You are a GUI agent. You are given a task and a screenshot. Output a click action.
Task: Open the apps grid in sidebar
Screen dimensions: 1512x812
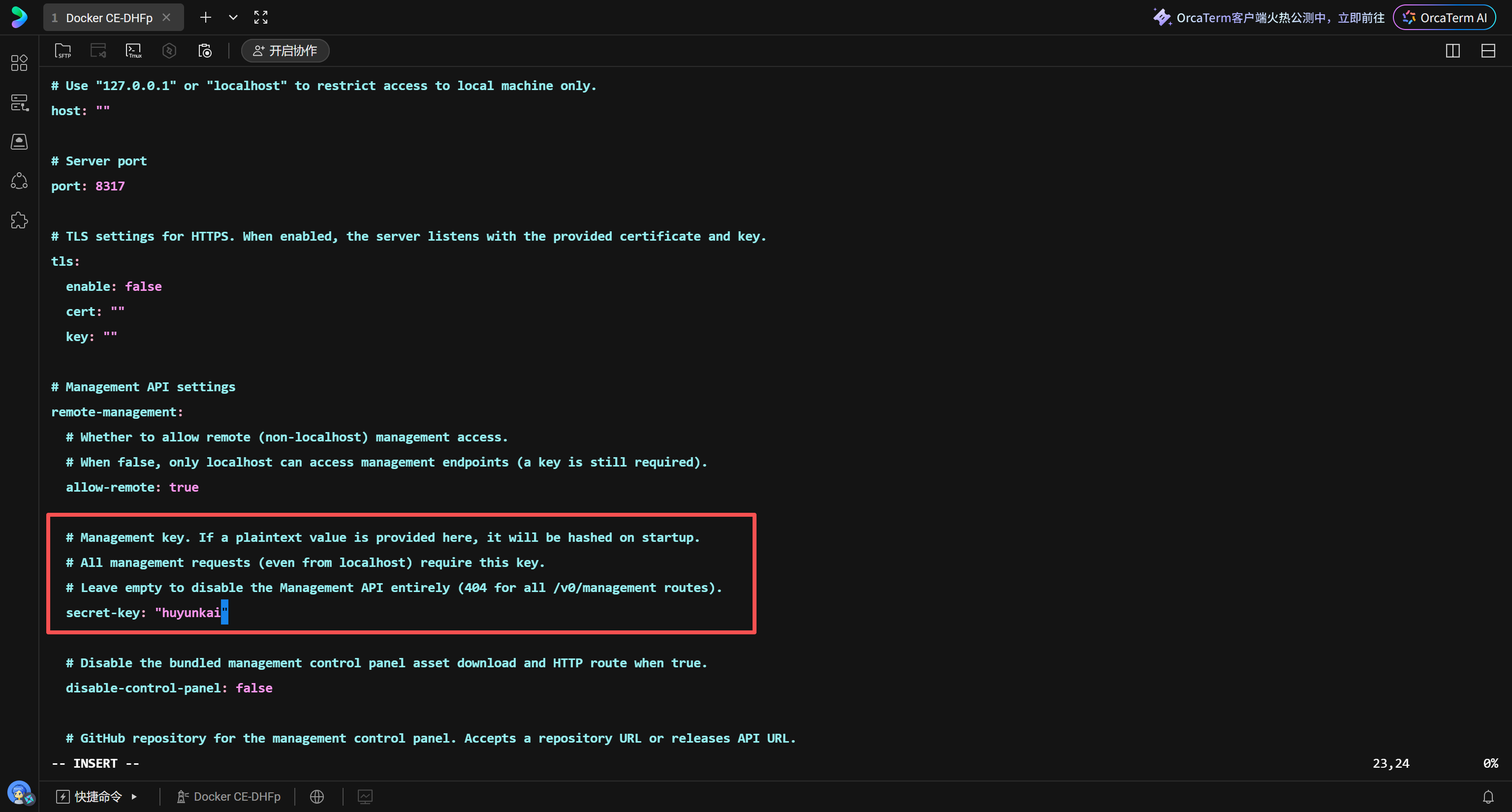19,63
